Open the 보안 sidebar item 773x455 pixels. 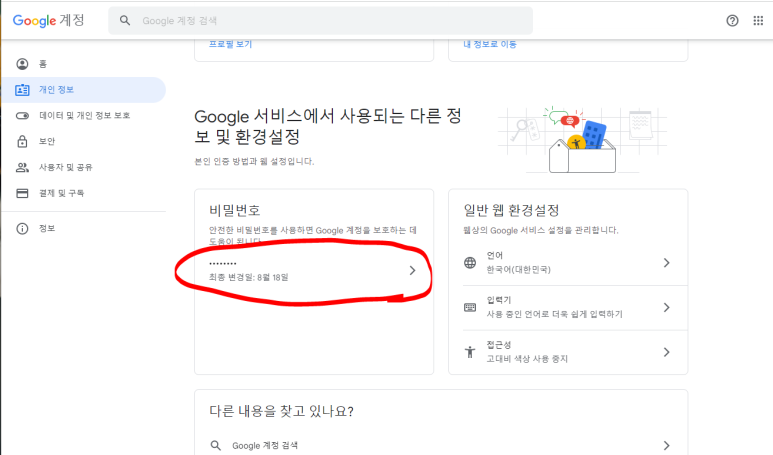coord(83,141)
